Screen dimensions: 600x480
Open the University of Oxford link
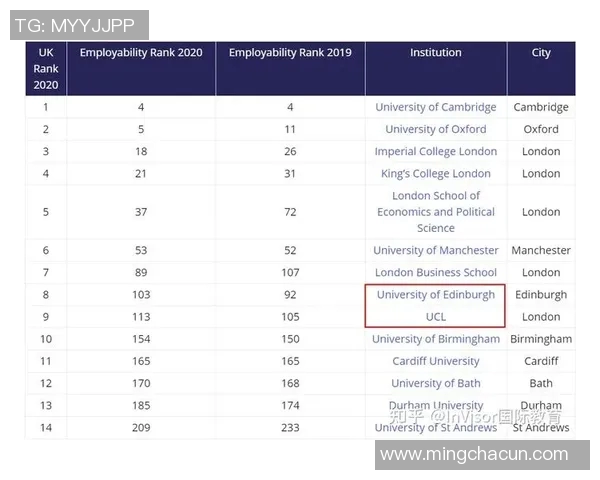pyautogui.click(x=435, y=129)
